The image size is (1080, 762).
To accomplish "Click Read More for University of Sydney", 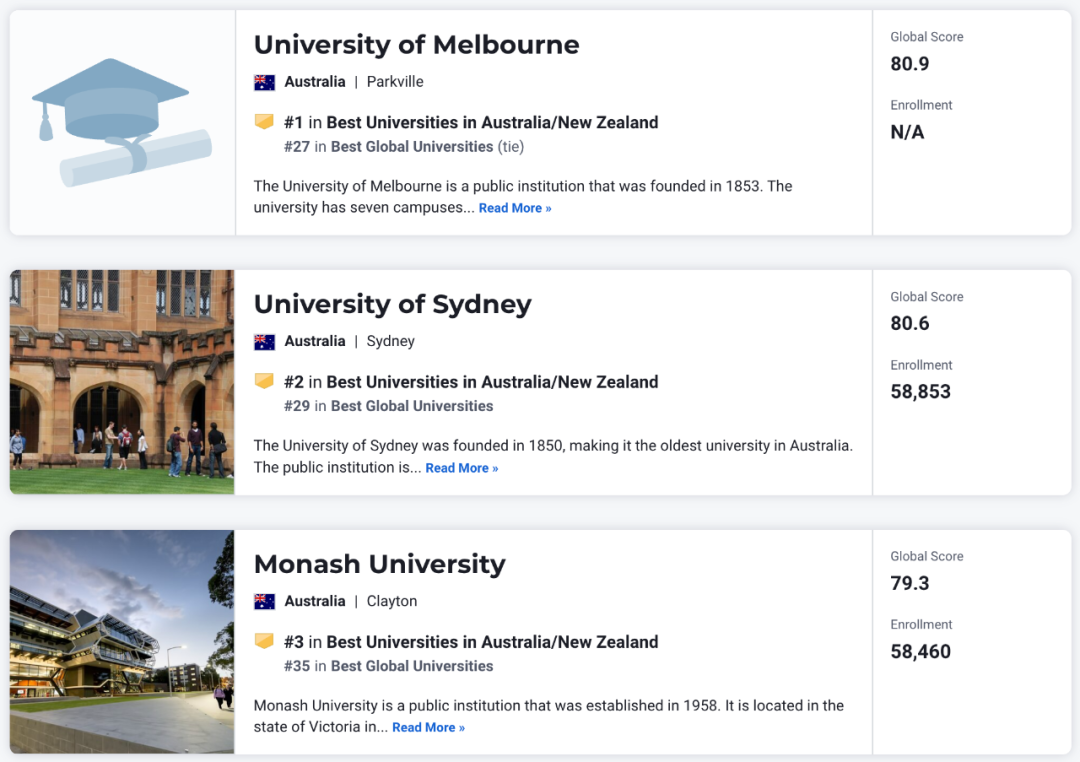I will coord(461,468).
